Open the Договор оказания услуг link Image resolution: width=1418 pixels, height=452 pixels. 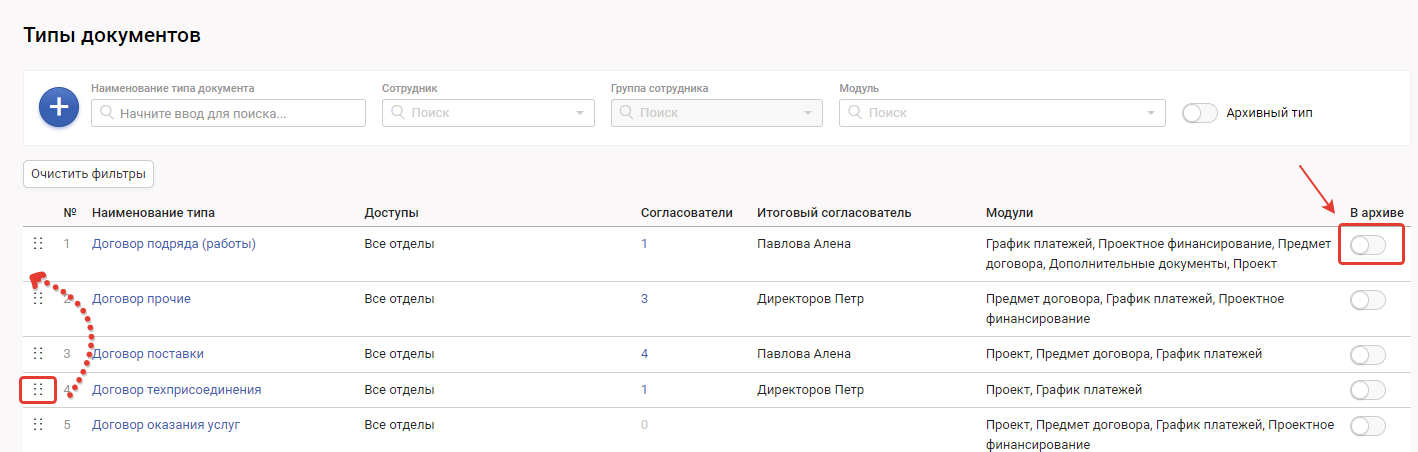165,424
